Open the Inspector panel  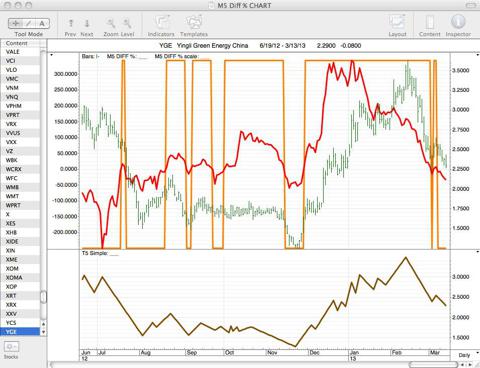coord(458,22)
